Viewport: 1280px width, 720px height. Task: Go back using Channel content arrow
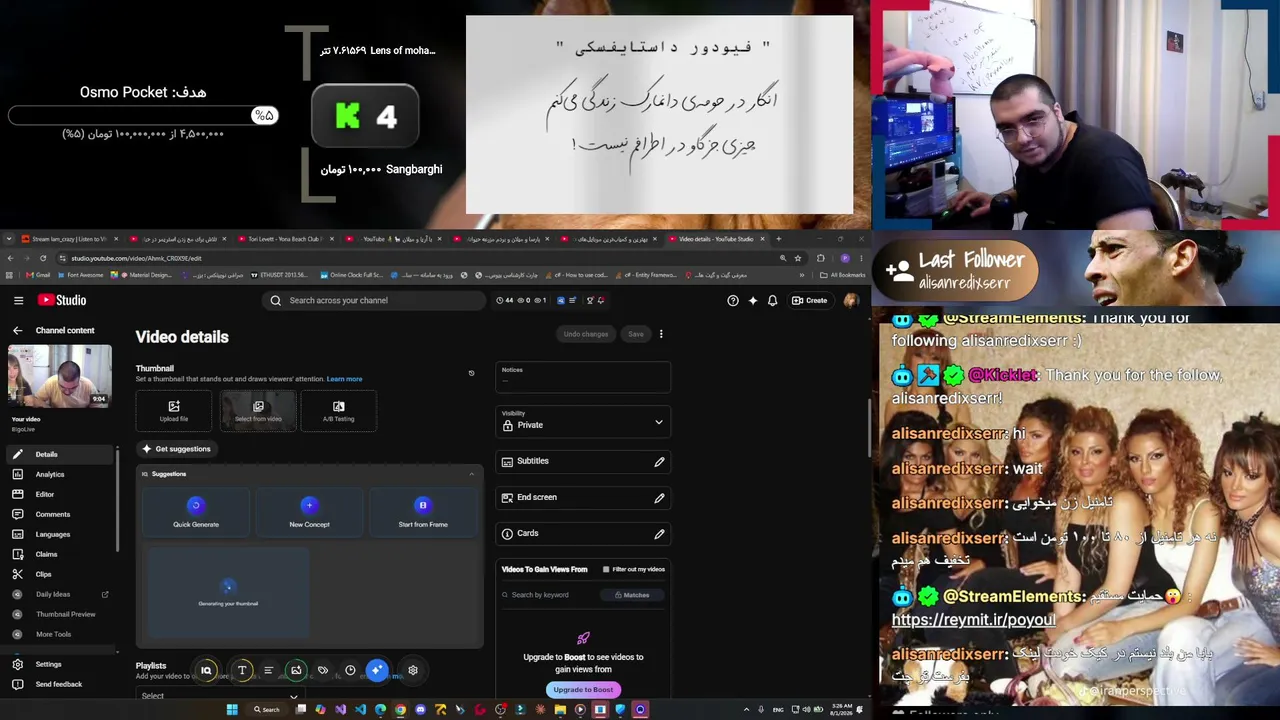pos(17,330)
